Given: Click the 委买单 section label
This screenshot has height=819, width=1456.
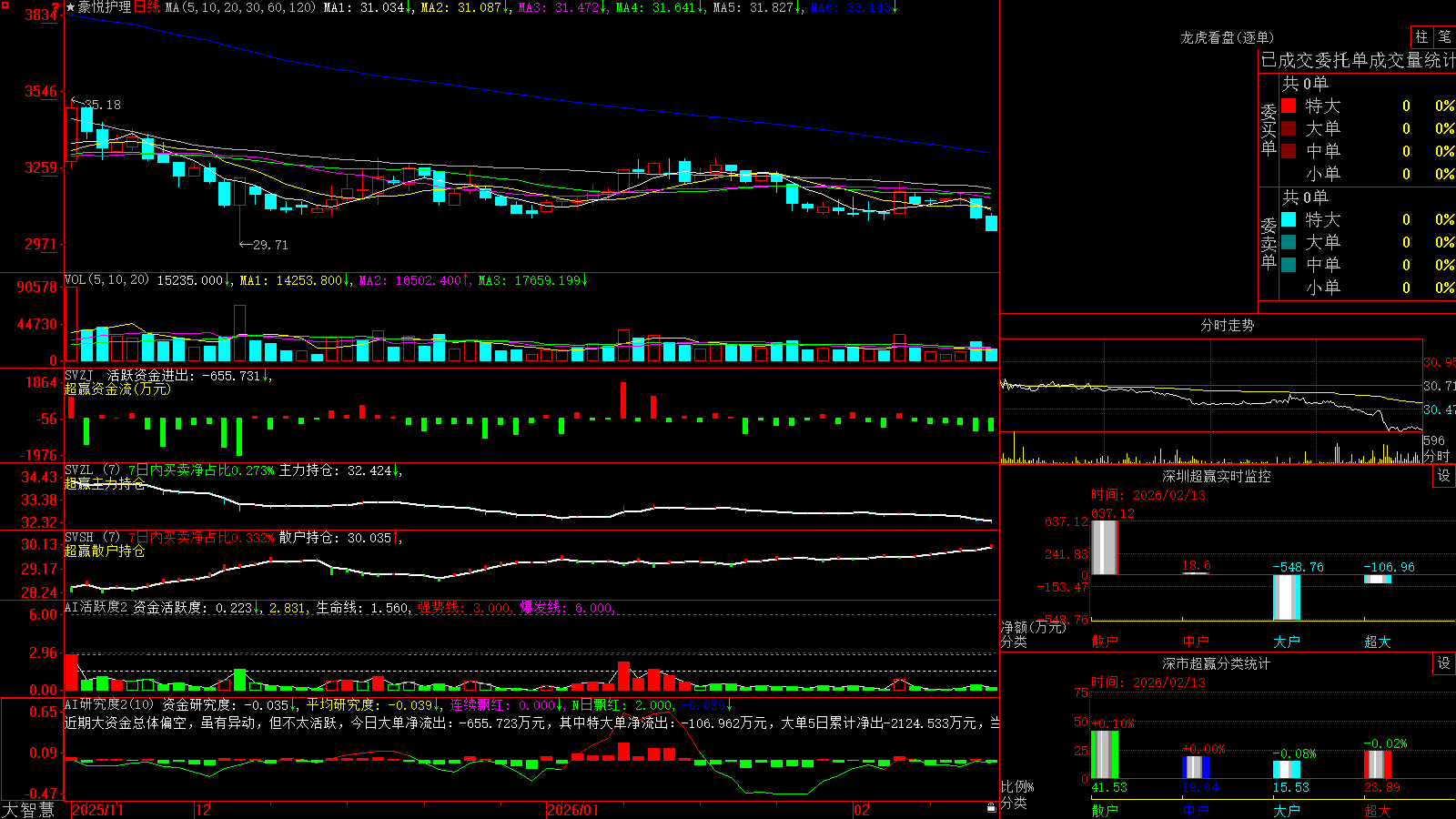Looking at the screenshot, I should [x=1269, y=129].
